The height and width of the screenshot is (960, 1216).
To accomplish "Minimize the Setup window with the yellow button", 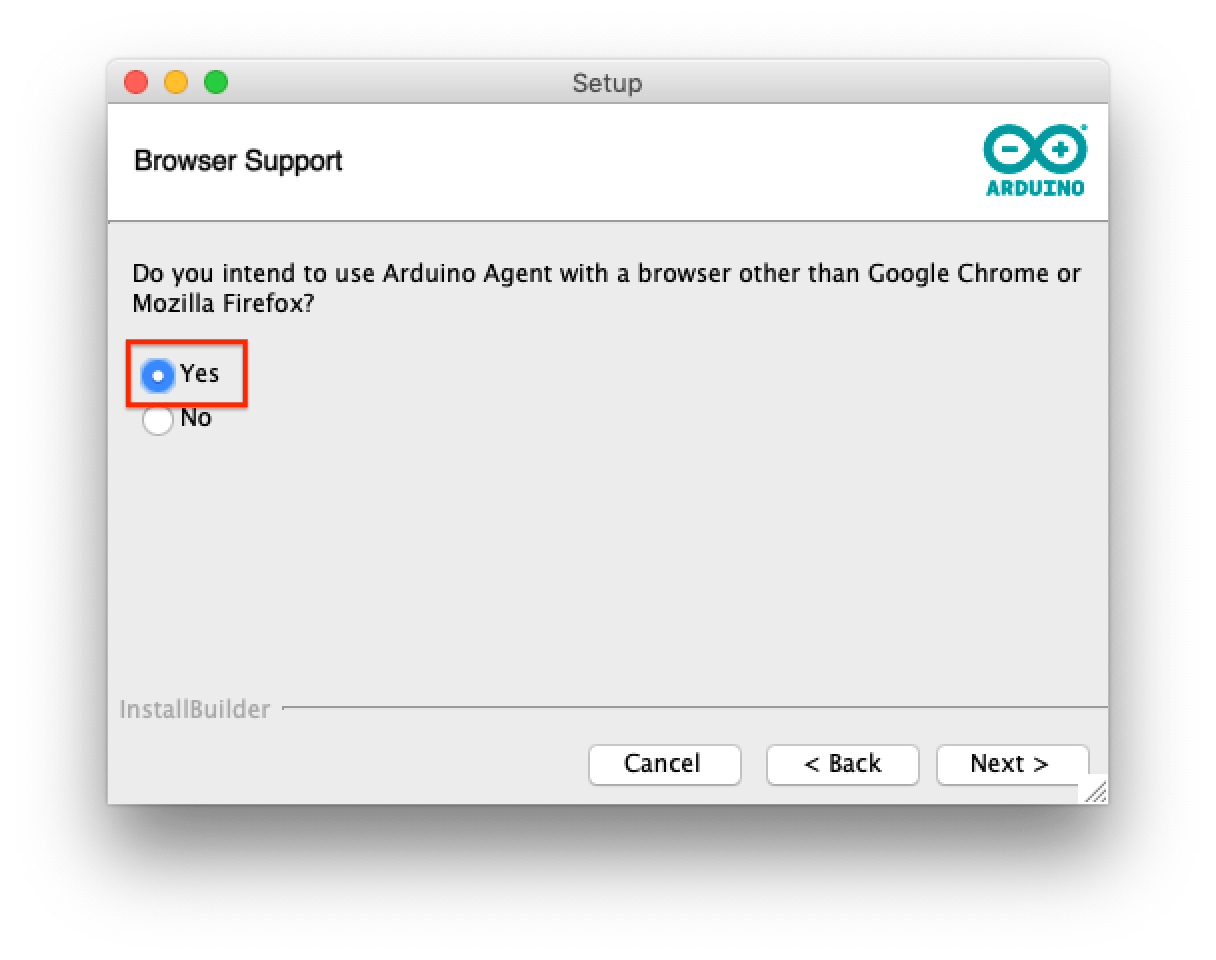I will click(x=176, y=82).
